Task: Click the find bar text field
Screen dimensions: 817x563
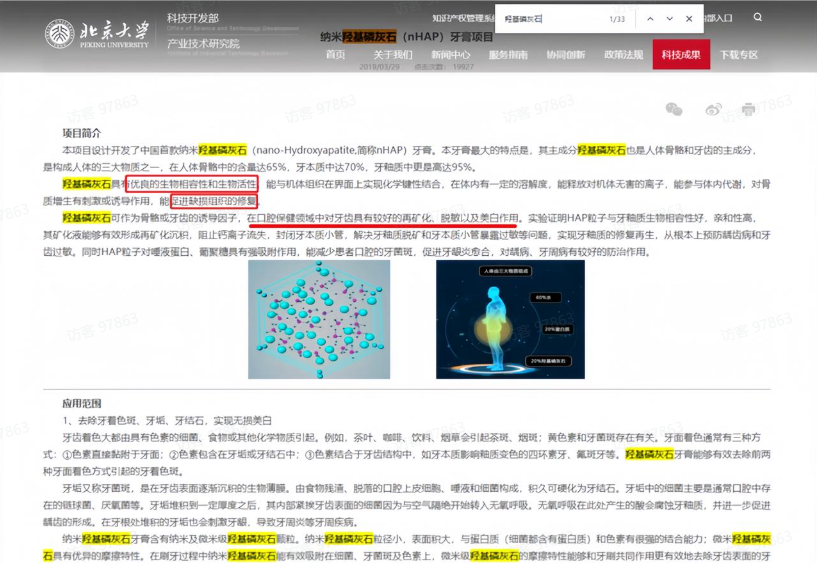Action: 550,19
